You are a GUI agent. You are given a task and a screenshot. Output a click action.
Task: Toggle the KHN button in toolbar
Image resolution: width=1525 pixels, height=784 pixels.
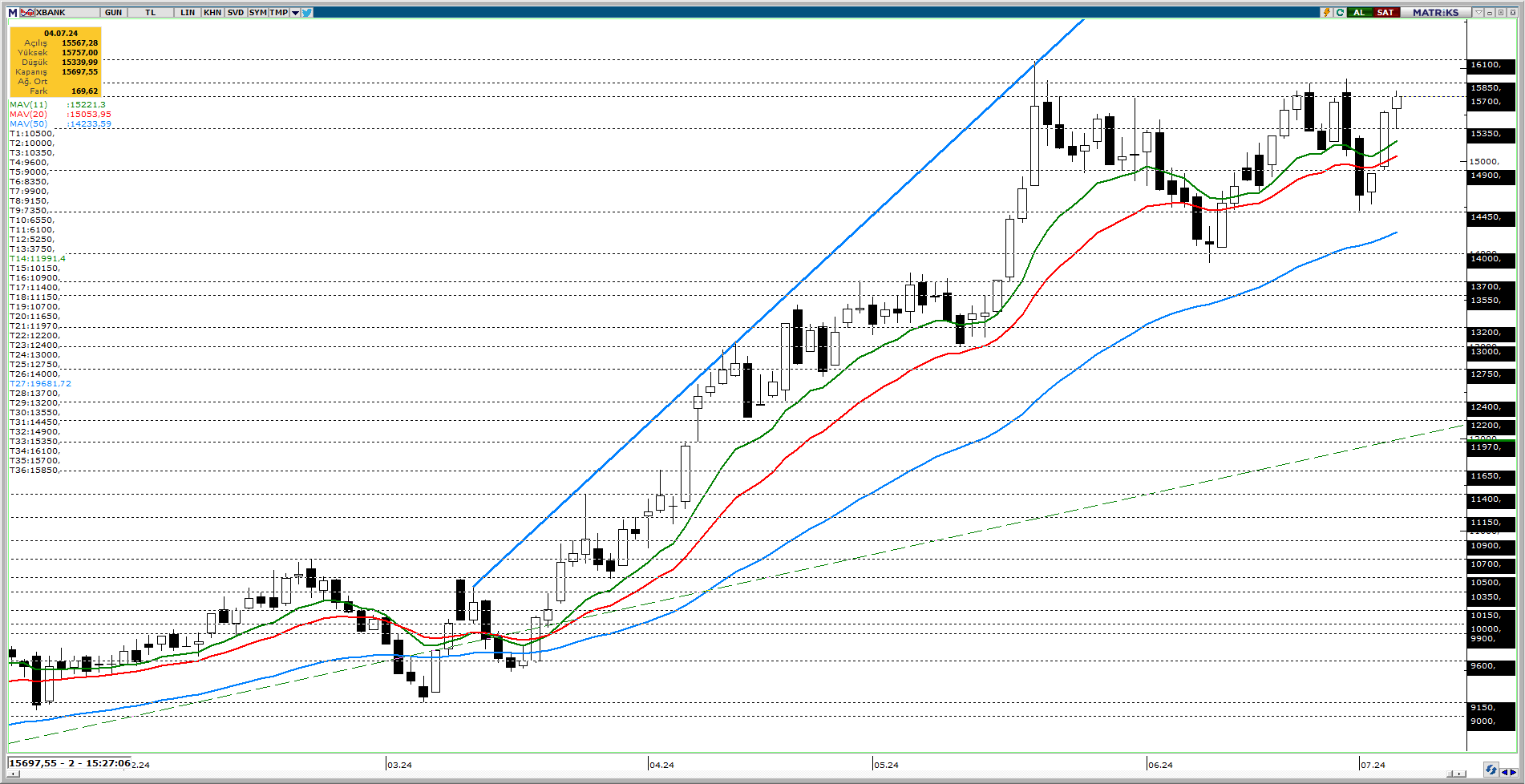212,12
